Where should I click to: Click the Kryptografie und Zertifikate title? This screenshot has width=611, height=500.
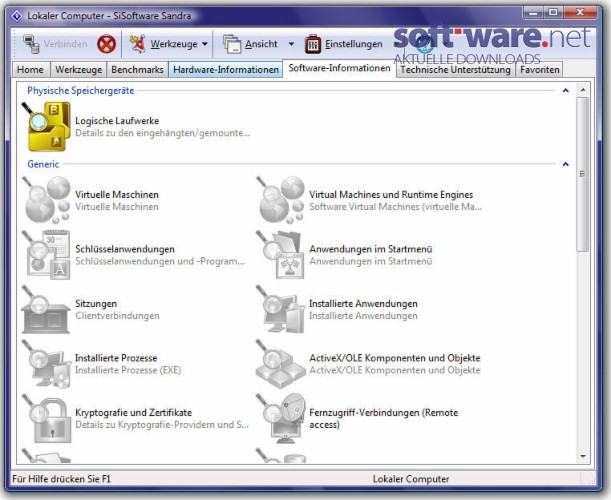click(134, 413)
